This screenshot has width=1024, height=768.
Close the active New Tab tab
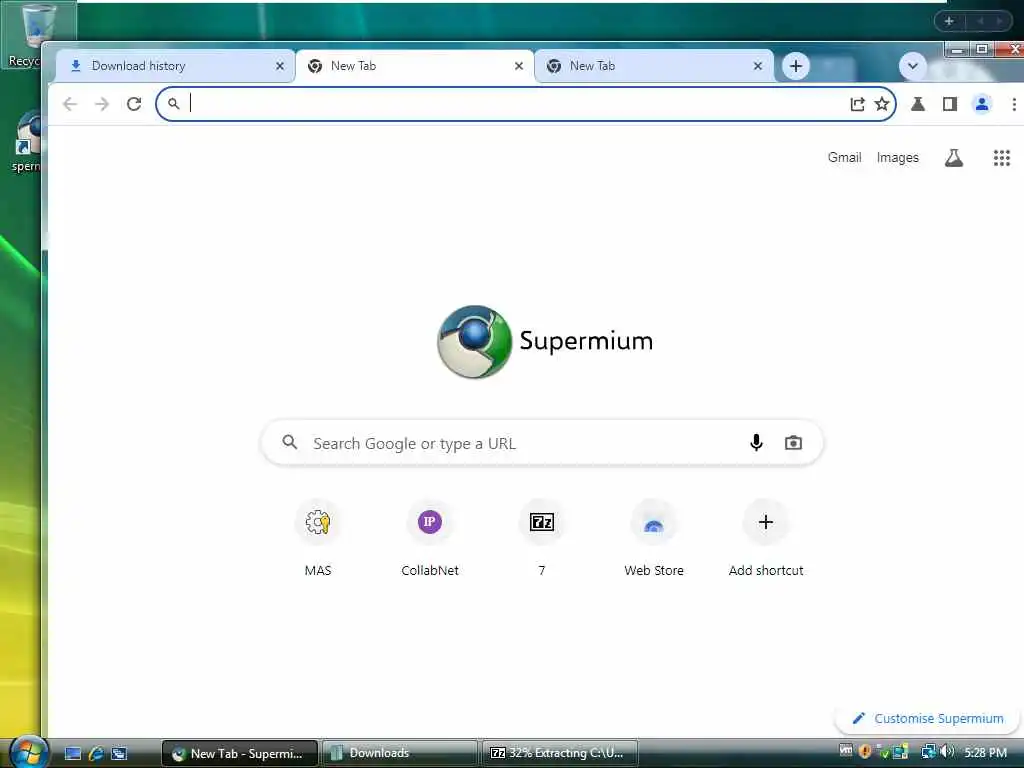click(519, 66)
